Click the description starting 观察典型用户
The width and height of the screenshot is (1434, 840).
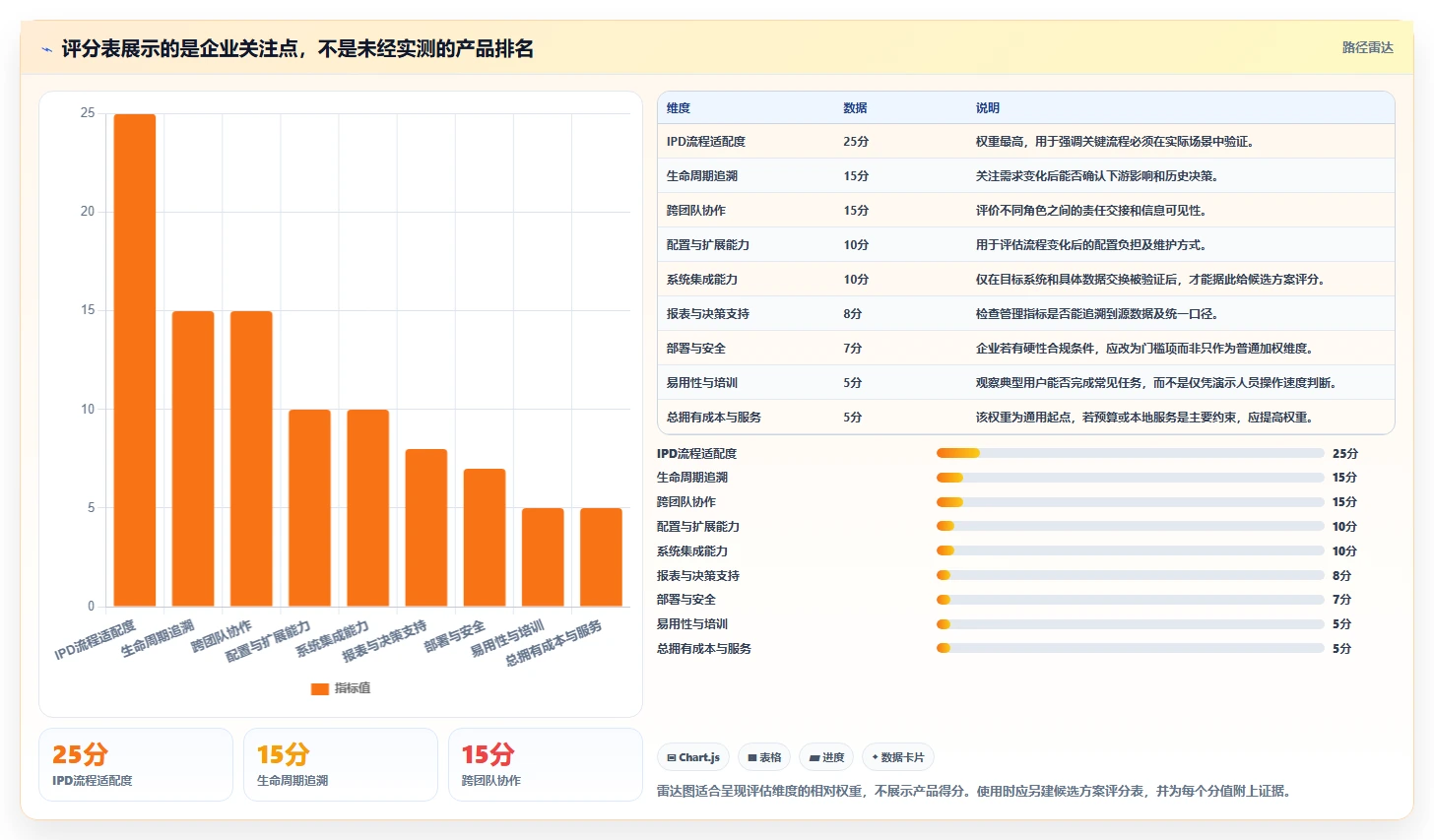(1157, 383)
